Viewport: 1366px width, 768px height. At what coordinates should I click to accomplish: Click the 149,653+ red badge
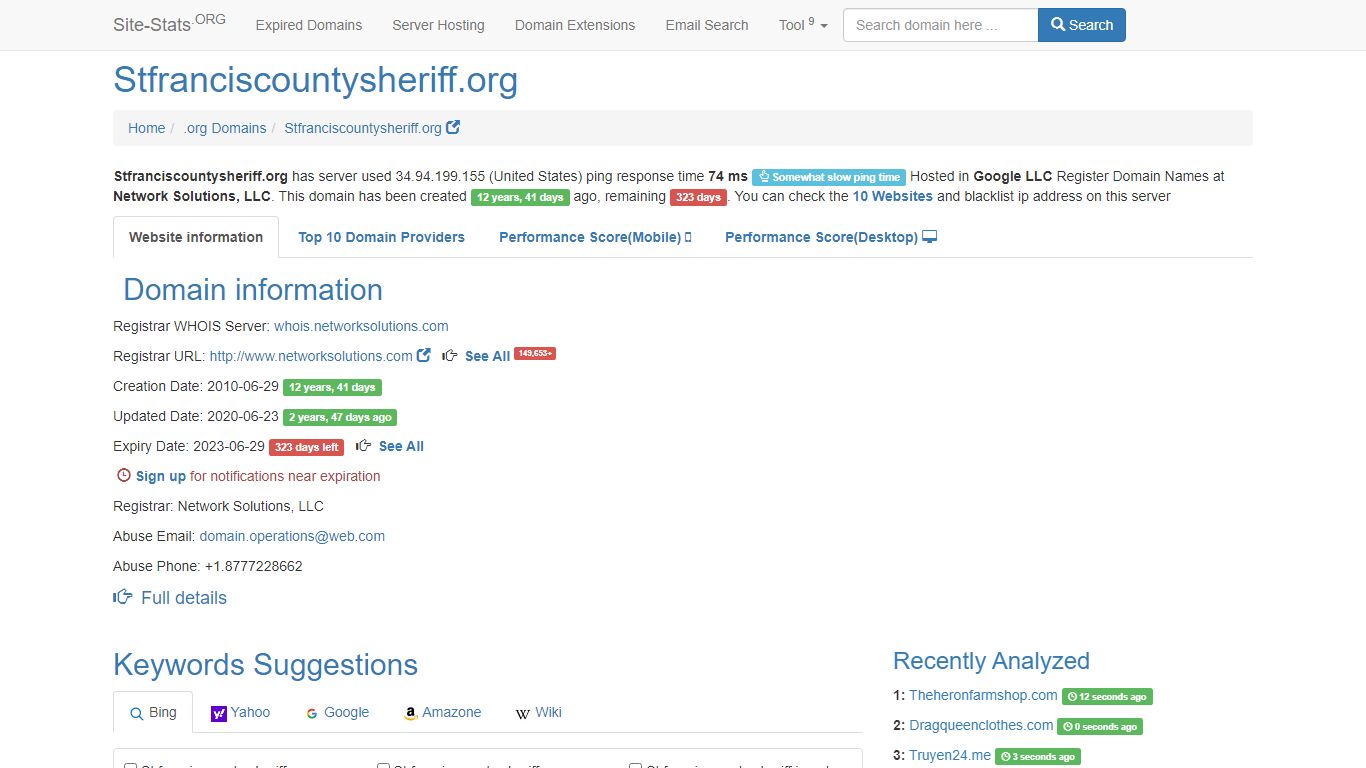click(535, 353)
